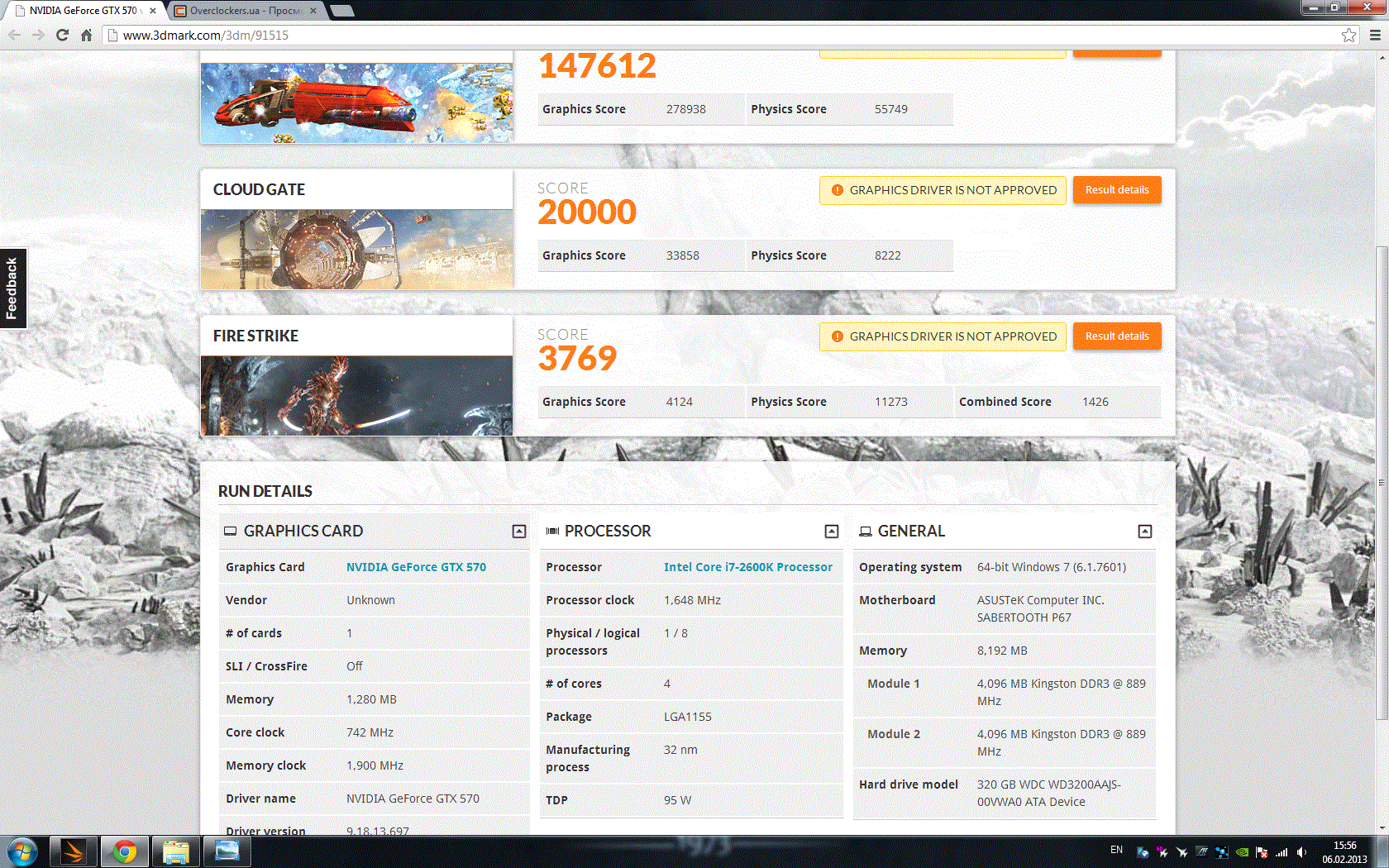
Task: Go to the browser home page
Action: [x=86, y=35]
